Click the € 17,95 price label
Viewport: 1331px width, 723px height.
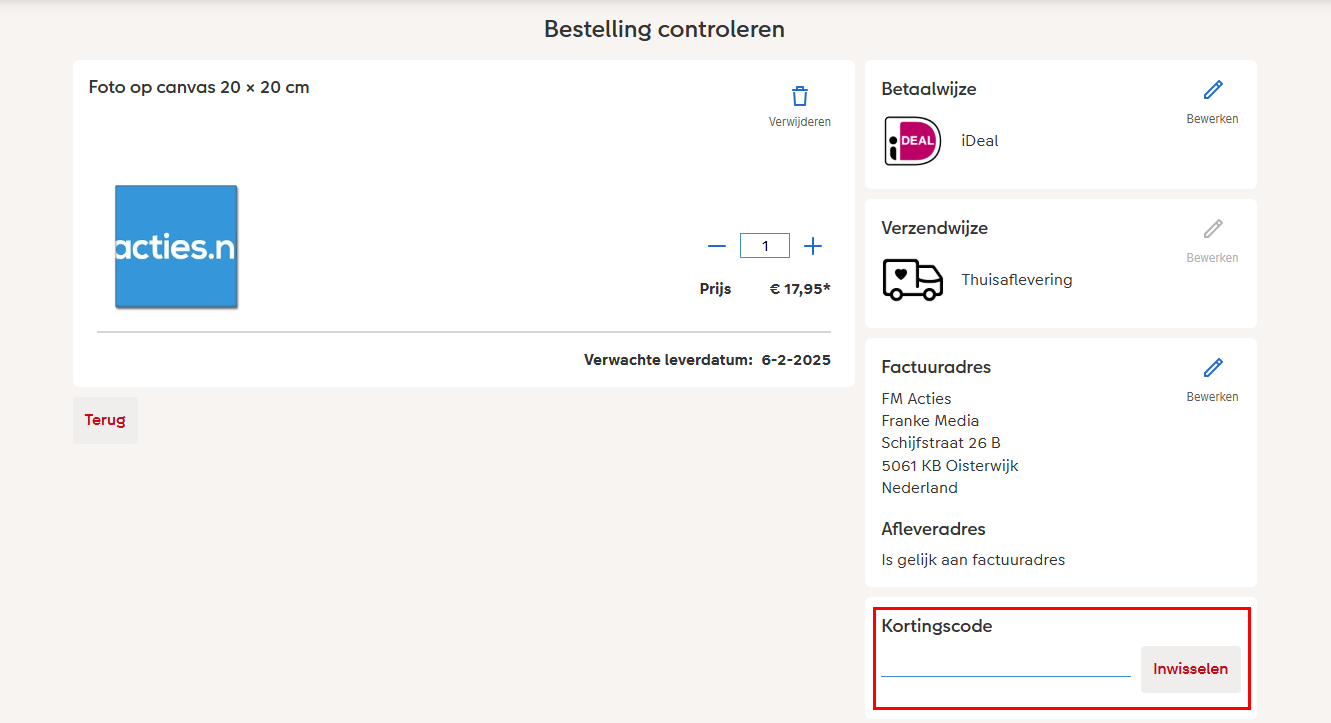click(x=797, y=288)
